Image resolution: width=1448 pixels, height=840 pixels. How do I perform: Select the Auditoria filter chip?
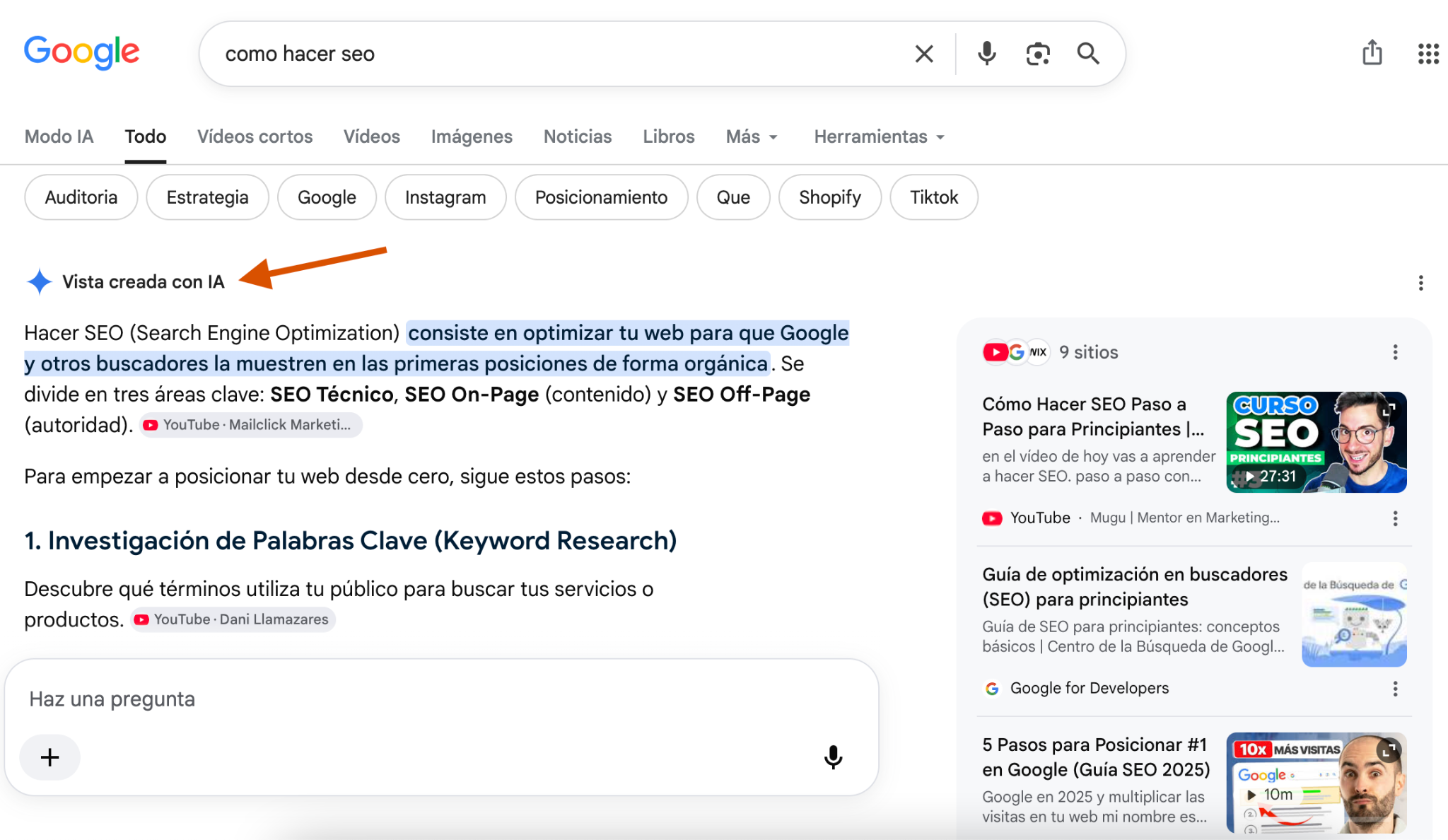[81, 197]
